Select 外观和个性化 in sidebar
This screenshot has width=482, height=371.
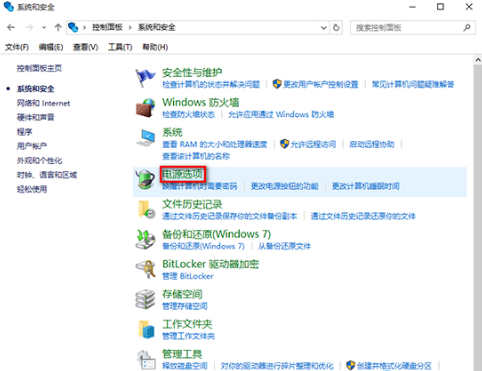point(39,161)
